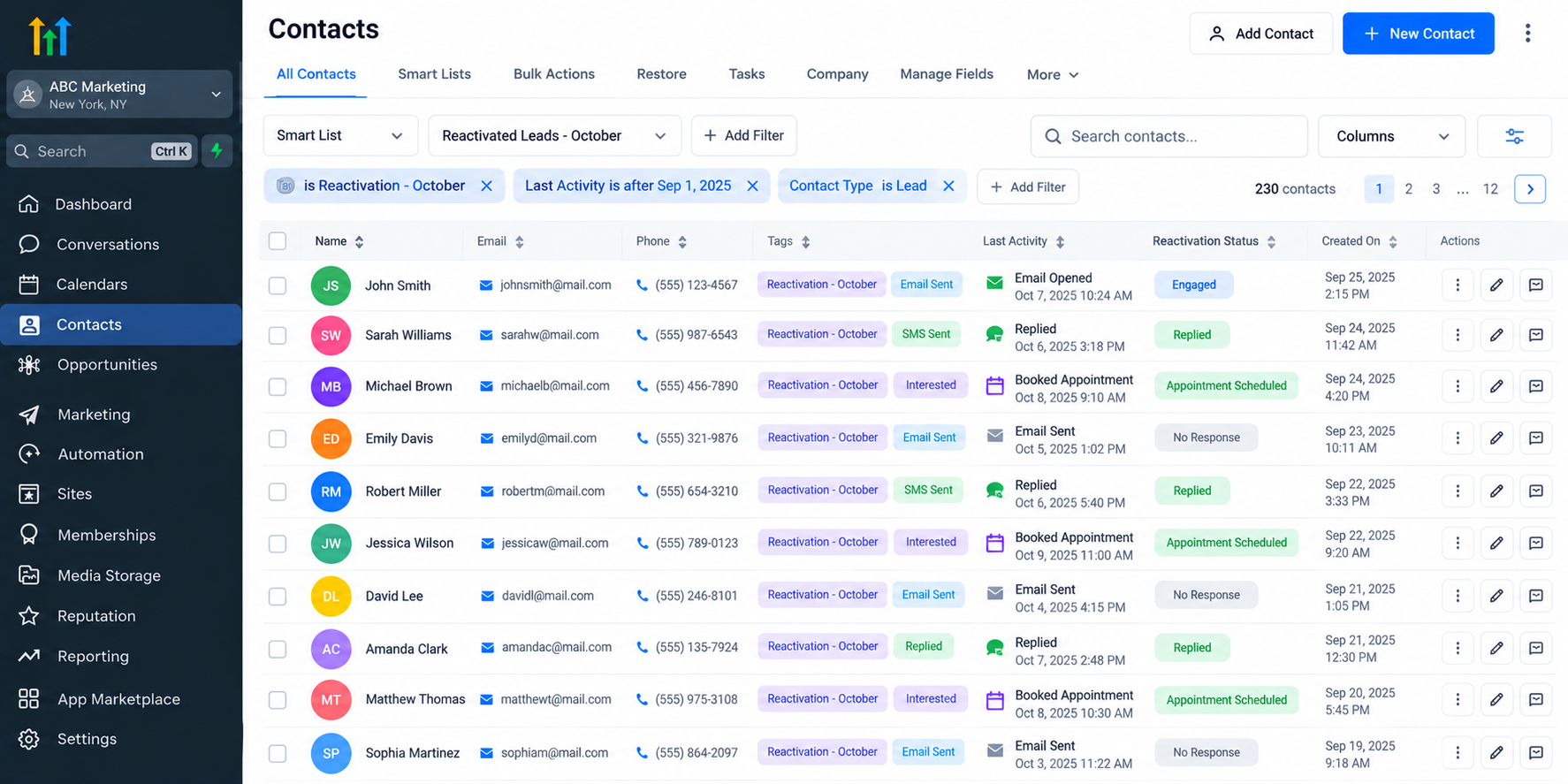Expand the More tab menu
The height and width of the screenshot is (784, 1568).
pyautogui.click(x=1053, y=75)
